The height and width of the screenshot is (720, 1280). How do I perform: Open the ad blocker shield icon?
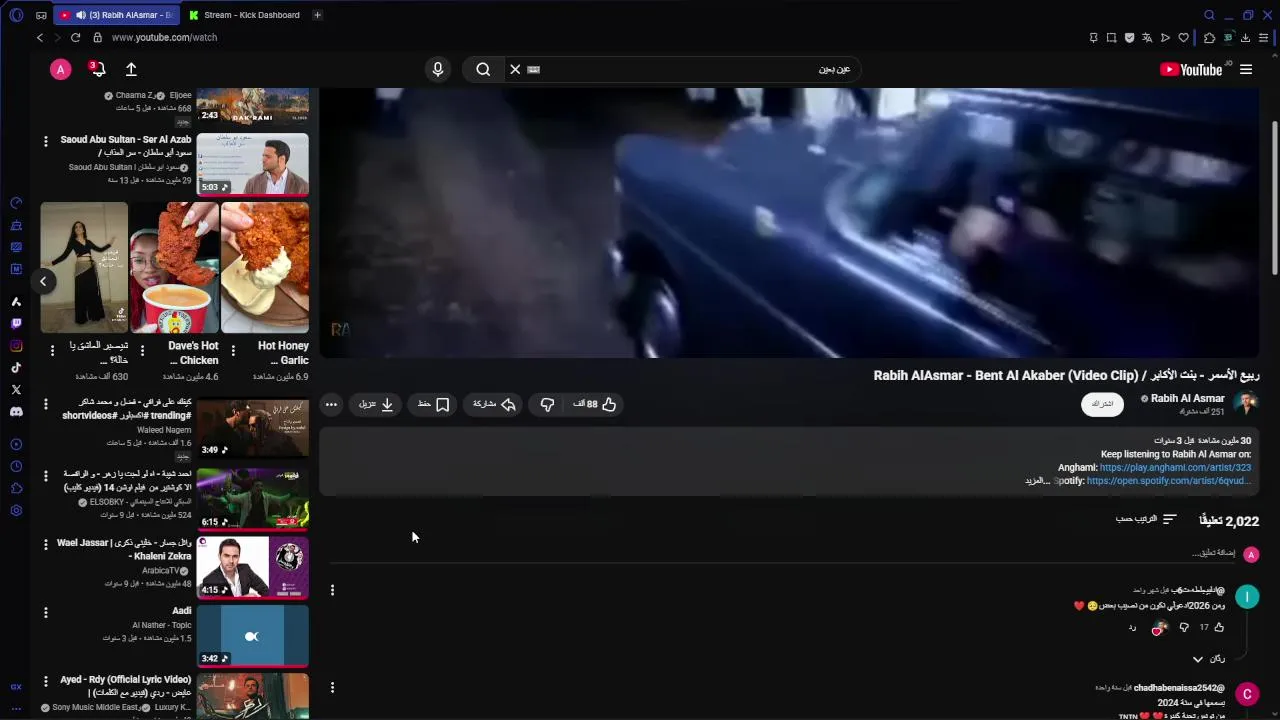pyautogui.click(x=1129, y=38)
